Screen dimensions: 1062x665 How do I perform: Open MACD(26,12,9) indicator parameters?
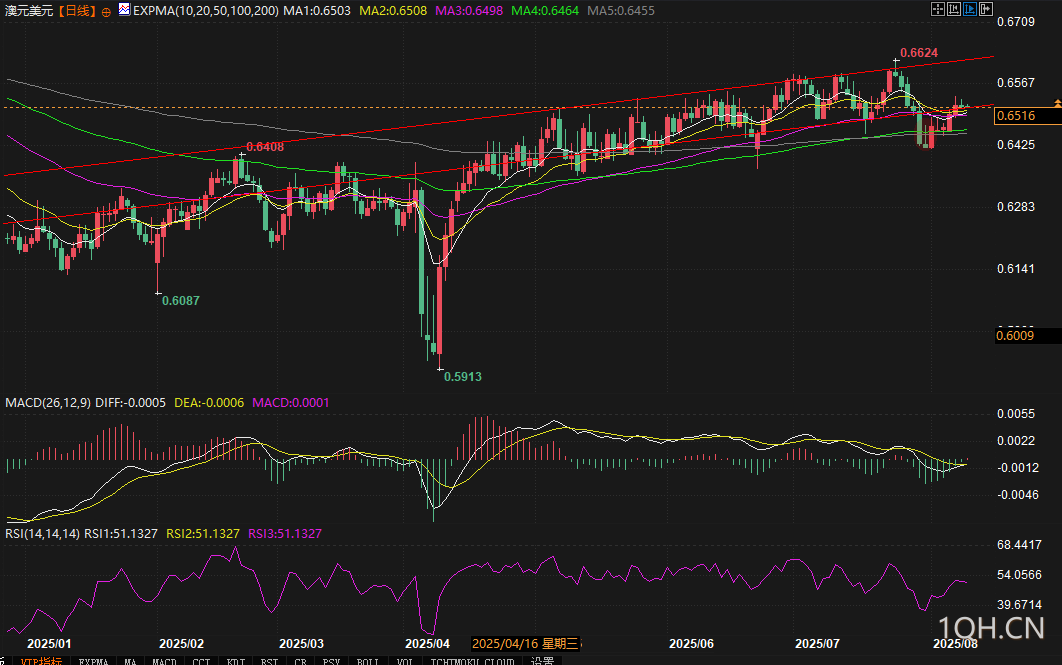coord(43,403)
